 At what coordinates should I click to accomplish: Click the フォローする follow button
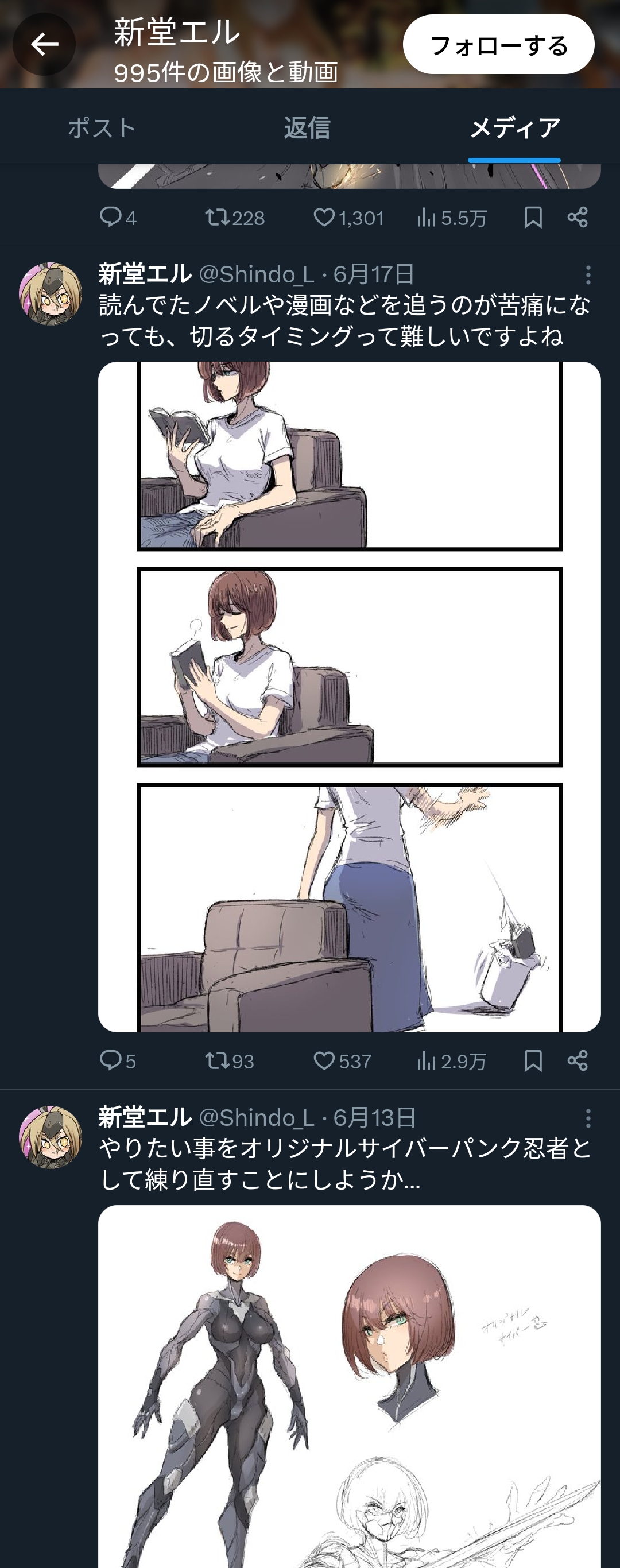(x=498, y=45)
